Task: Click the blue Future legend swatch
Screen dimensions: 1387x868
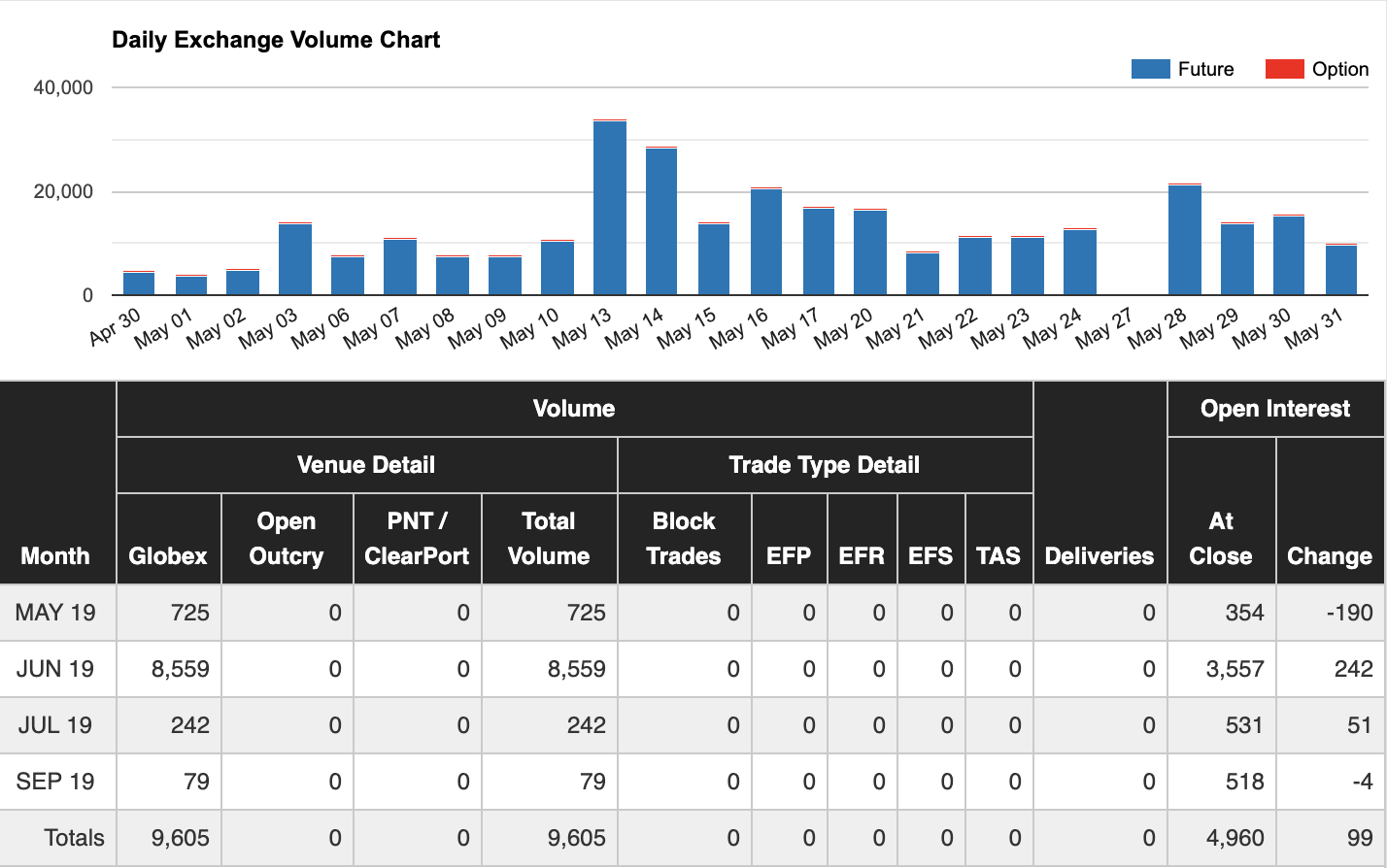Action: 1150,69
